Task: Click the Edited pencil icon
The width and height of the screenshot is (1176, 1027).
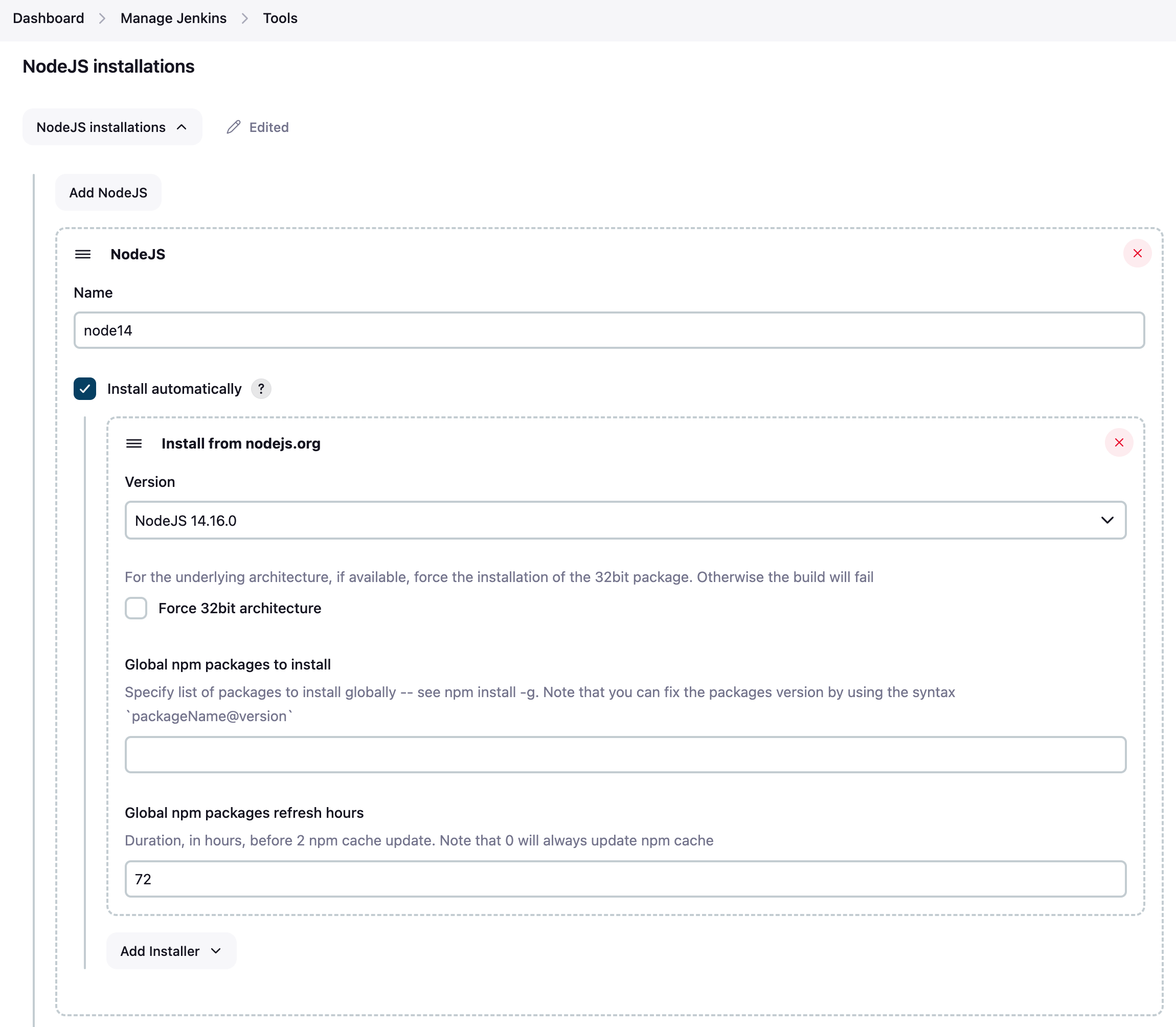Action: [x=234, y=127]
